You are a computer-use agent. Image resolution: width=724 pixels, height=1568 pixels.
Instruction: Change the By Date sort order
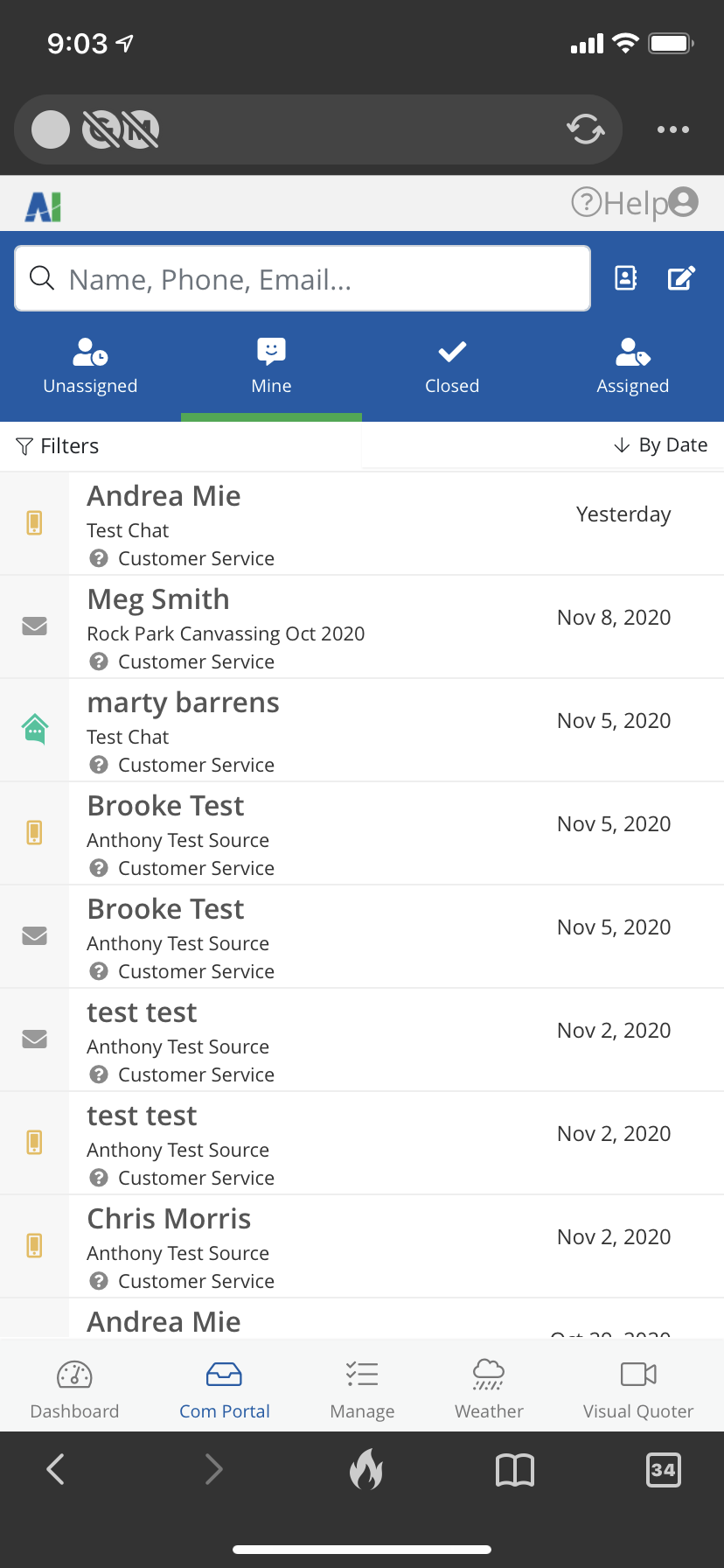click(661, 445)
